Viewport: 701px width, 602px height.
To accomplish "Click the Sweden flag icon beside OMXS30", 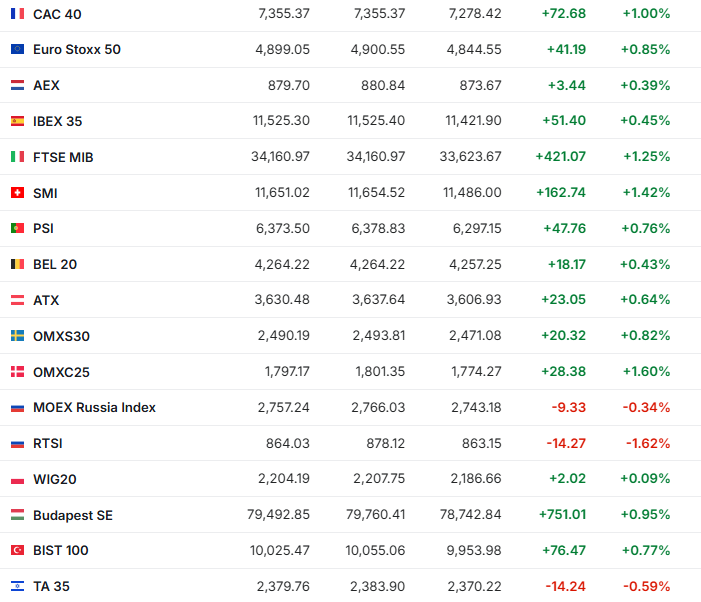I will pos(17,336).
